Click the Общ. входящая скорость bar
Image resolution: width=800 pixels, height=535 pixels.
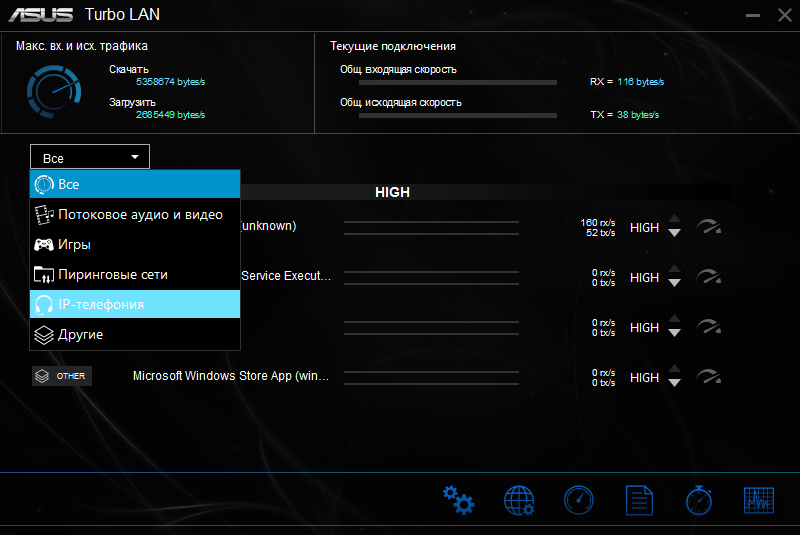[458, 83]
